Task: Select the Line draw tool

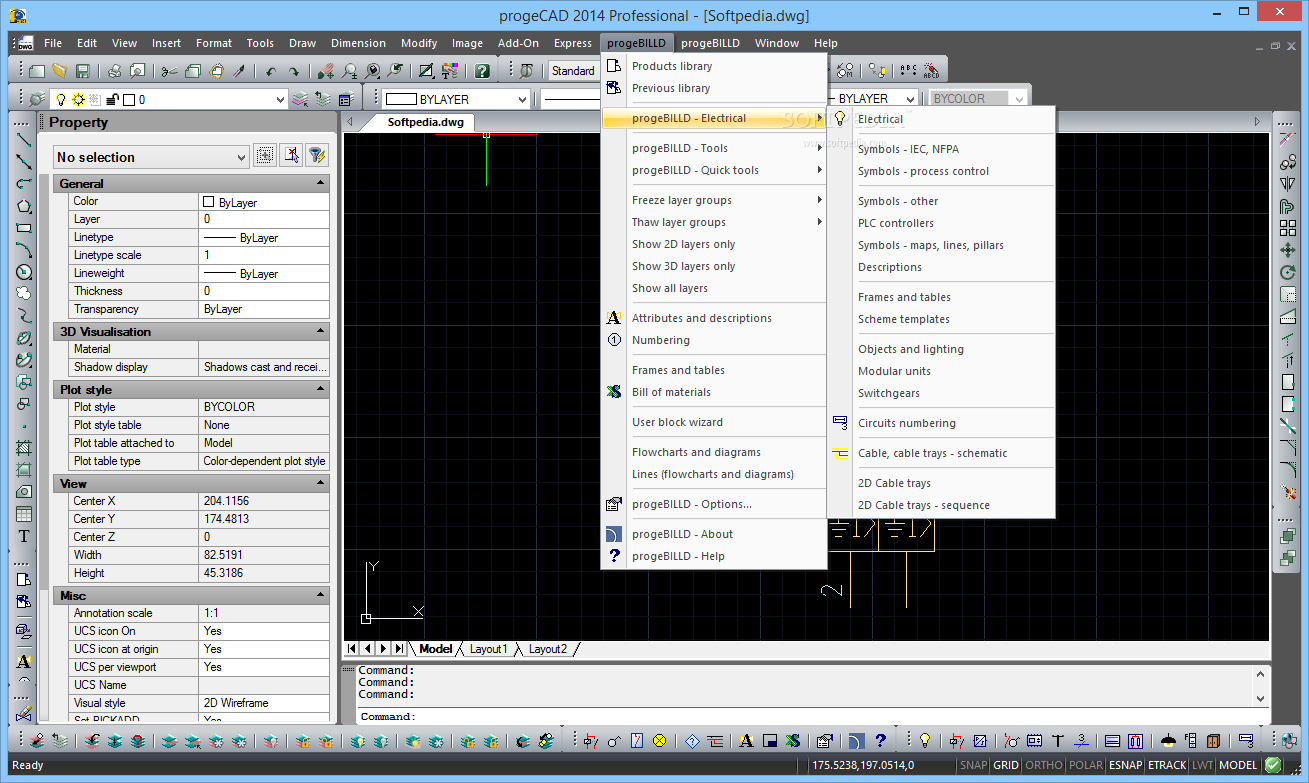Action: [24, 140]
